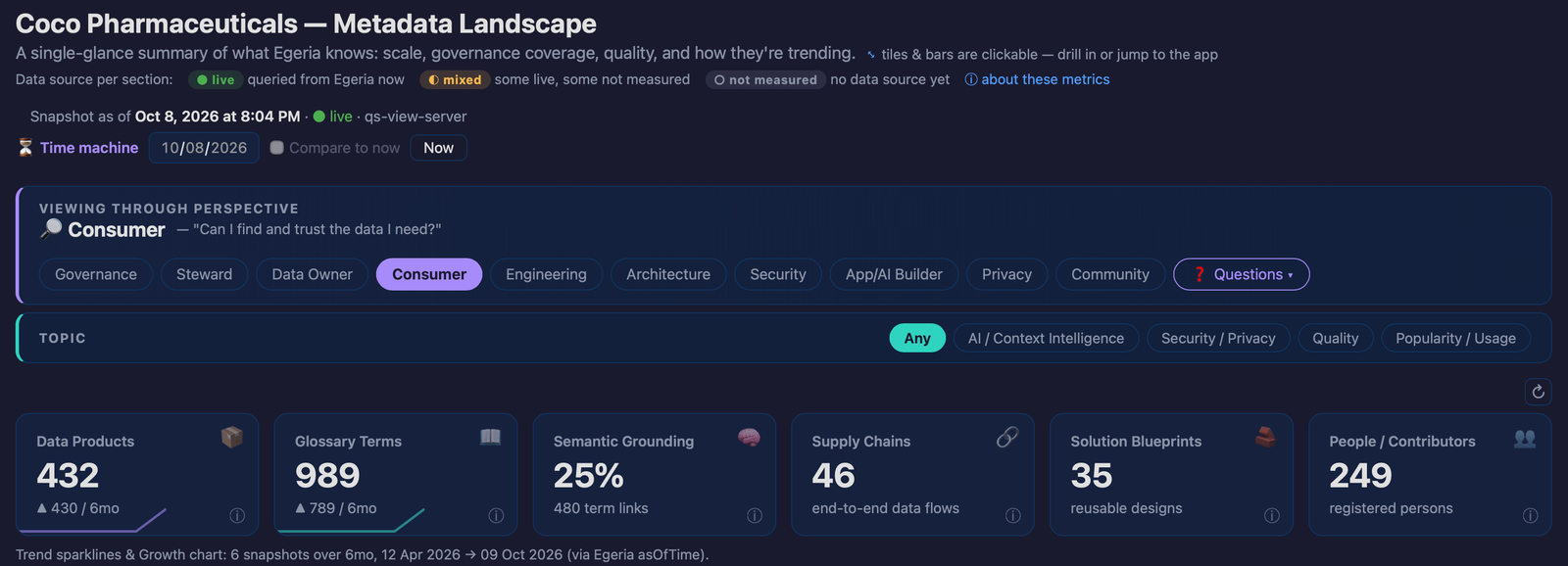Open info icon on Solution Blueprints tile

click(1272, 516)
